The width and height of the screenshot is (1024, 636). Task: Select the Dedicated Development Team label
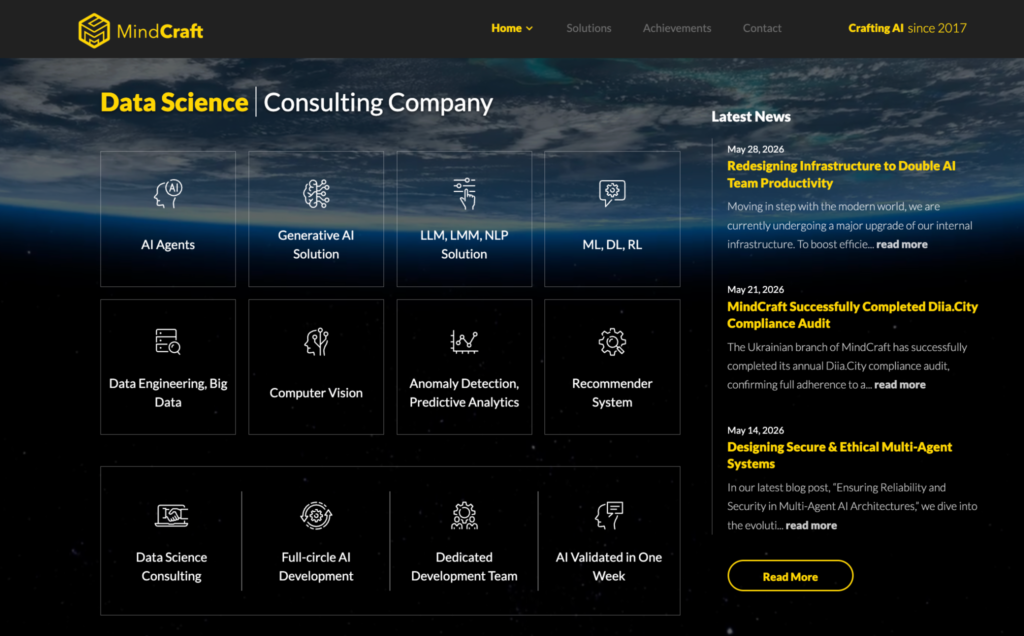pos(464,566)
